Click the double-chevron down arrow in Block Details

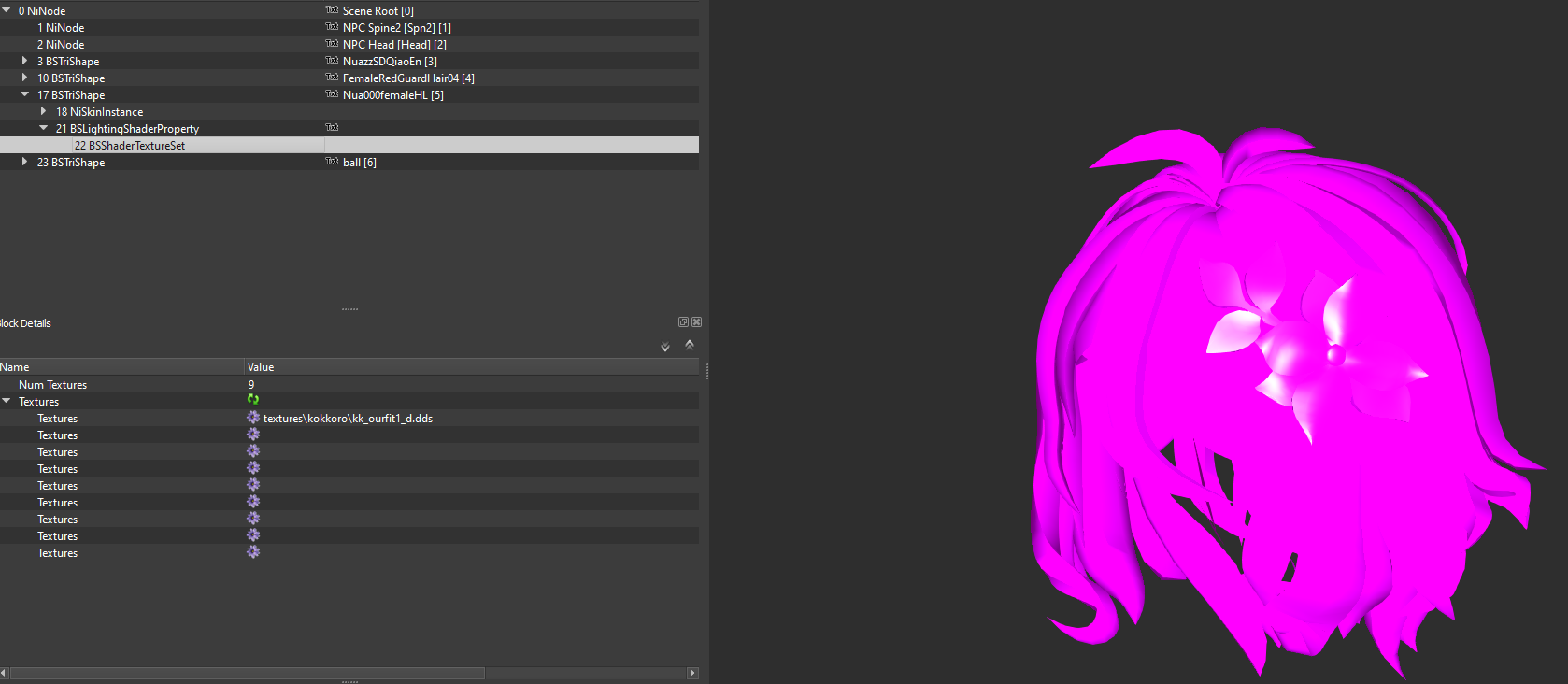(x=665, y=347)
